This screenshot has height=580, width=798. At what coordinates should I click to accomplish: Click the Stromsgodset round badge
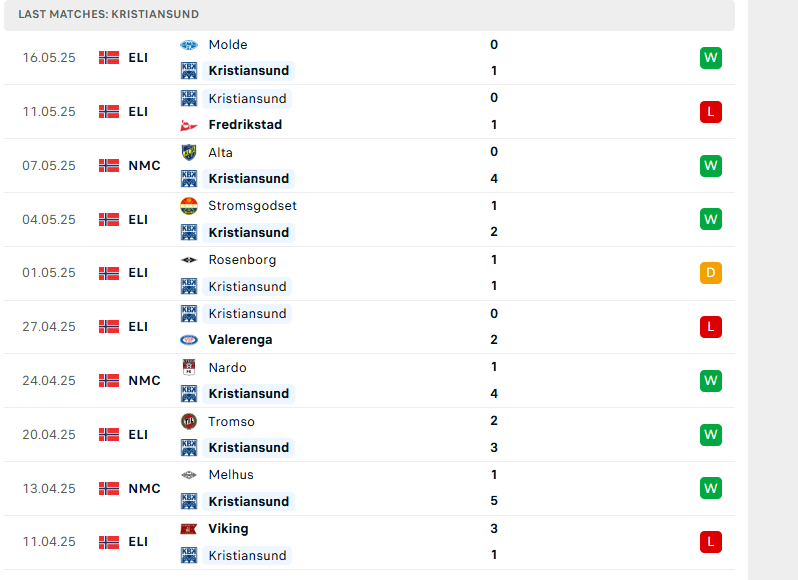click(x=189, y=206)
